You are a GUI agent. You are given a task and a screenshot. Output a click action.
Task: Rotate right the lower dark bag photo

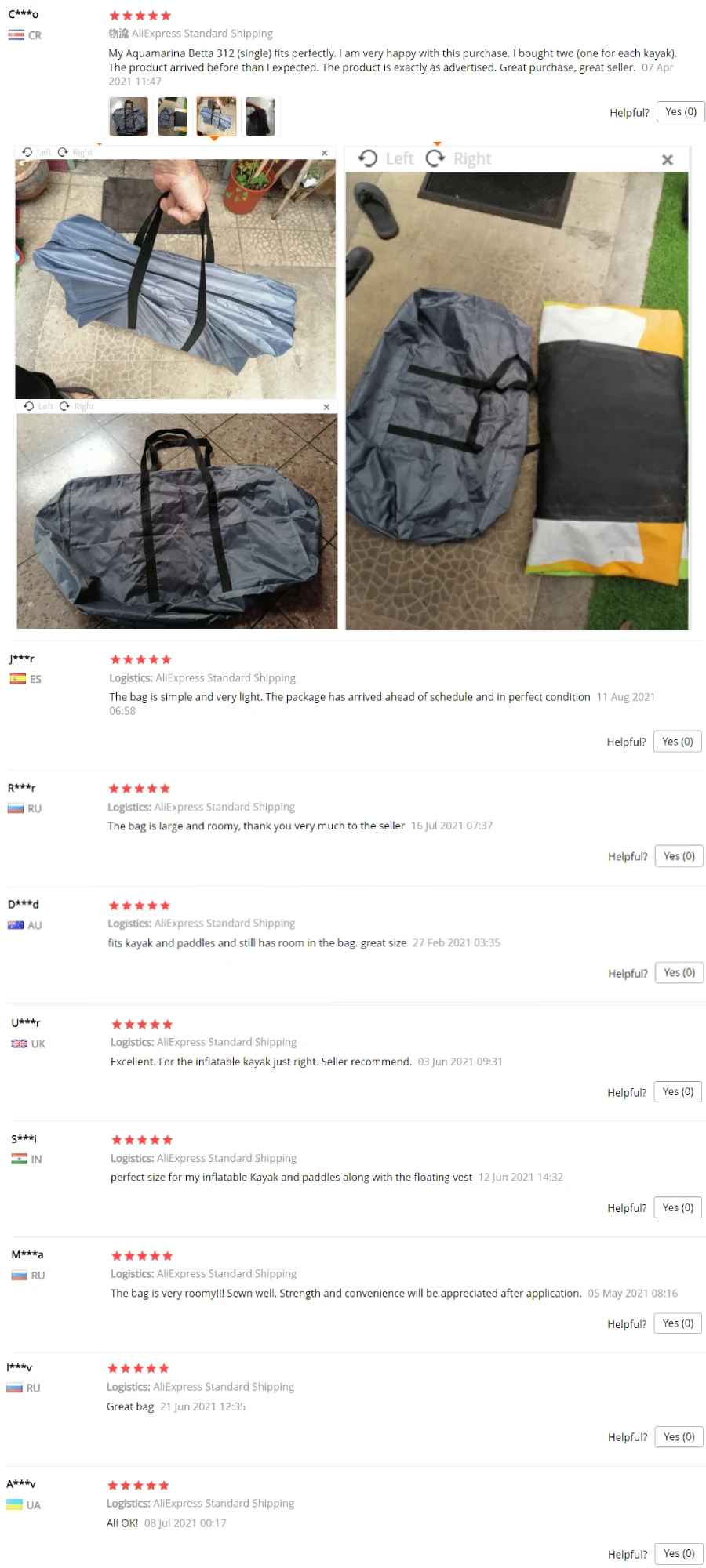tap(77, 406)
